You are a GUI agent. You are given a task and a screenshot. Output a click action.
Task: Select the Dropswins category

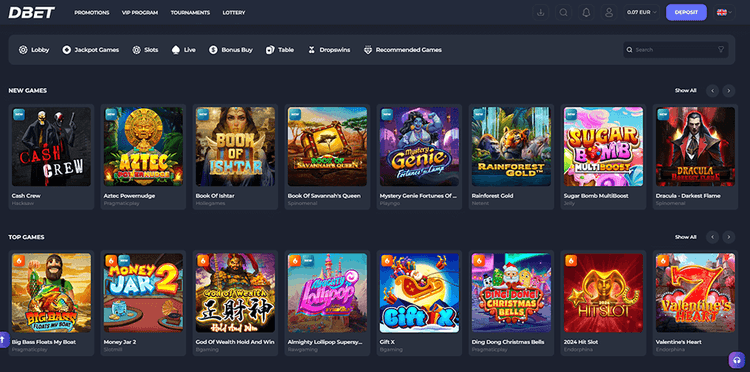coord(329,50)
